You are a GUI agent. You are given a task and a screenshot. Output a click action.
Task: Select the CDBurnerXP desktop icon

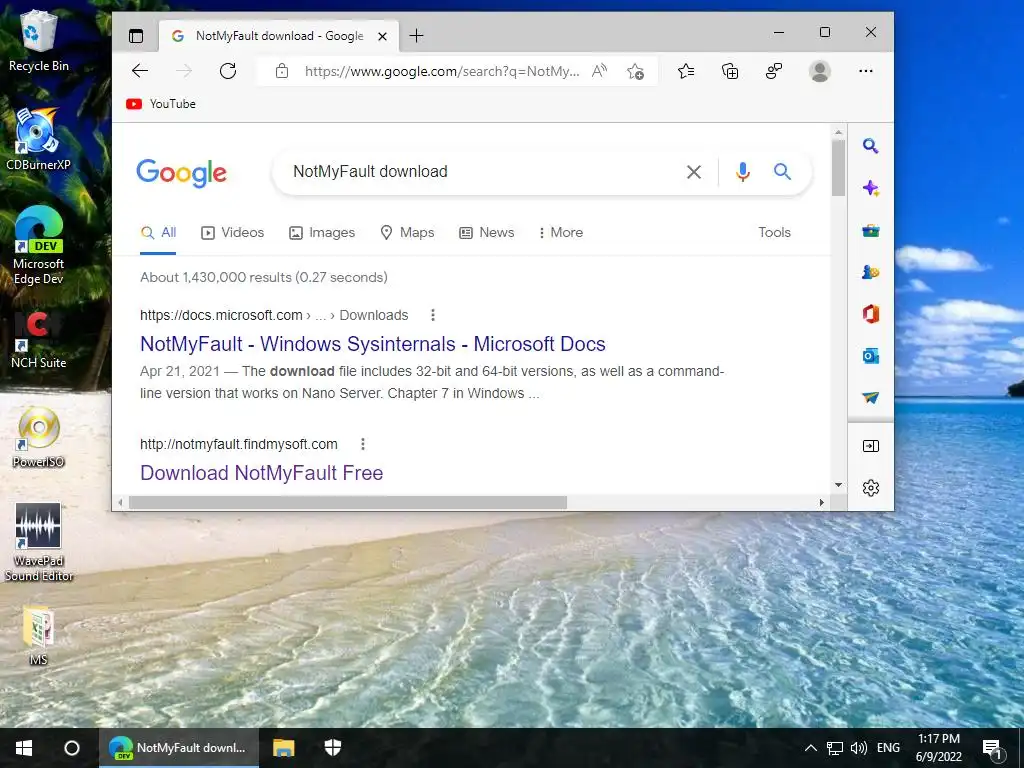pyautogui.click(x=38, y=139)
